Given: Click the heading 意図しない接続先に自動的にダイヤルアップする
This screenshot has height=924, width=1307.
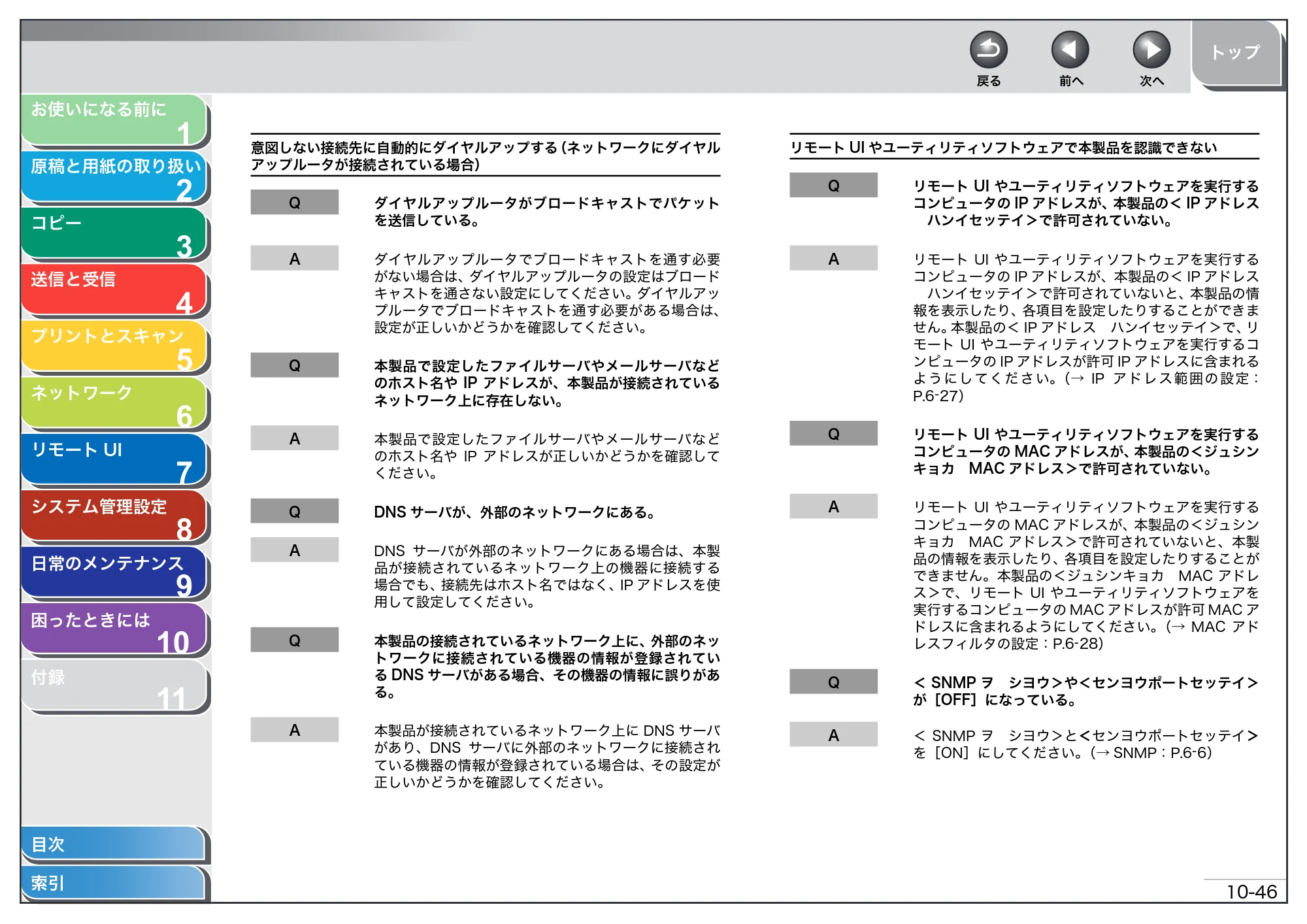Looking at the screenshot, I should (485, 156).
